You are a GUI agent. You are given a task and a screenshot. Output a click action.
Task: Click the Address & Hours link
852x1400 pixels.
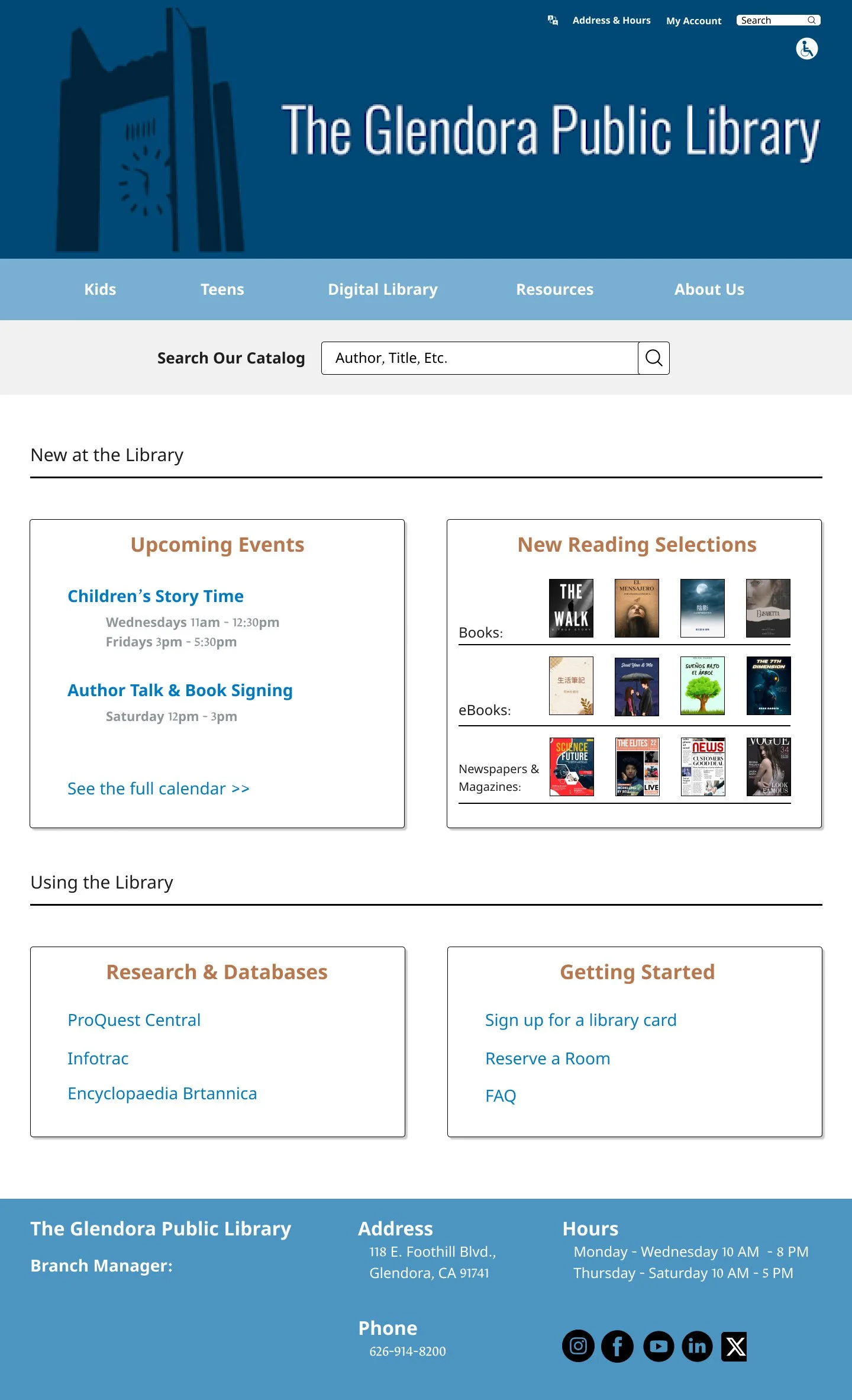pyautogui.click(x=611, y=20)
